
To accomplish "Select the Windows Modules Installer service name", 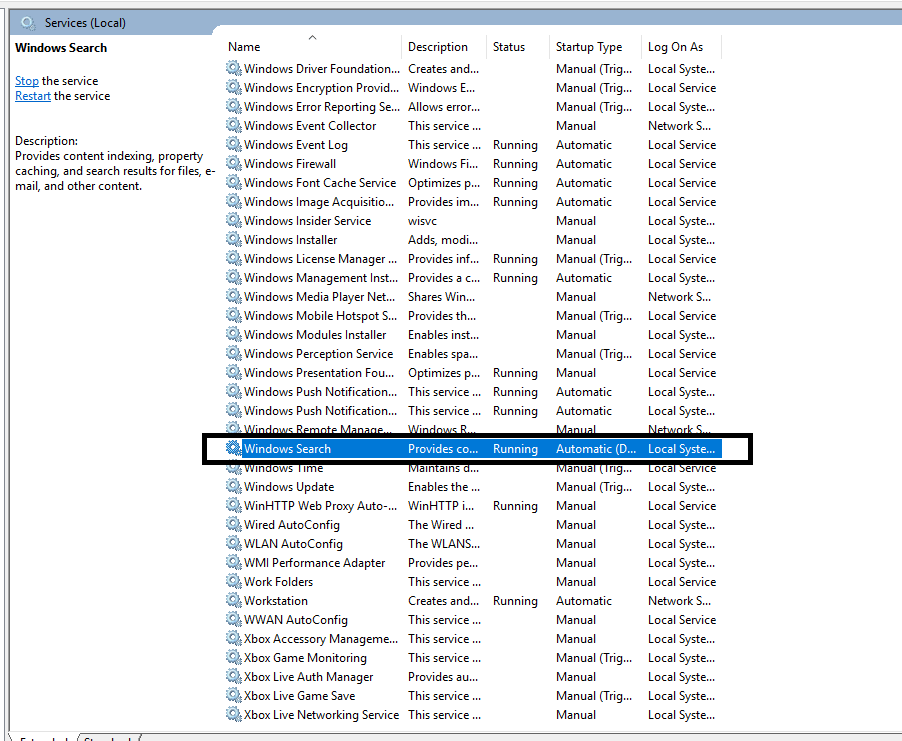I will pyautogui.click(x=315, y=335).
